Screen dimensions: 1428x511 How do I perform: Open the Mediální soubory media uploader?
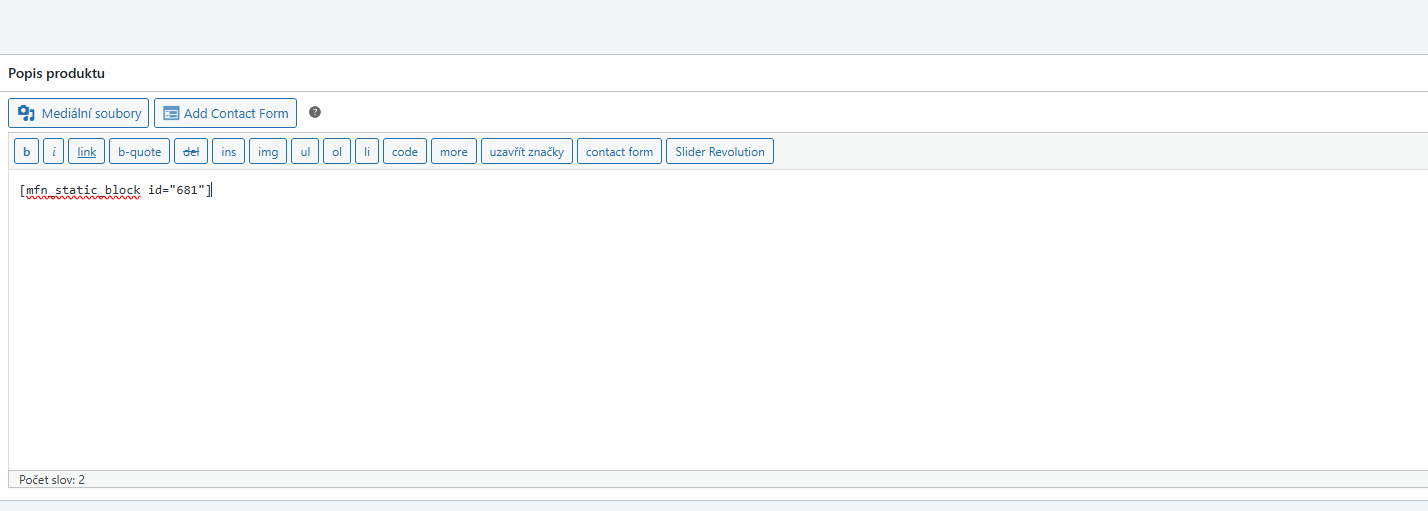[x=79, y=113]
